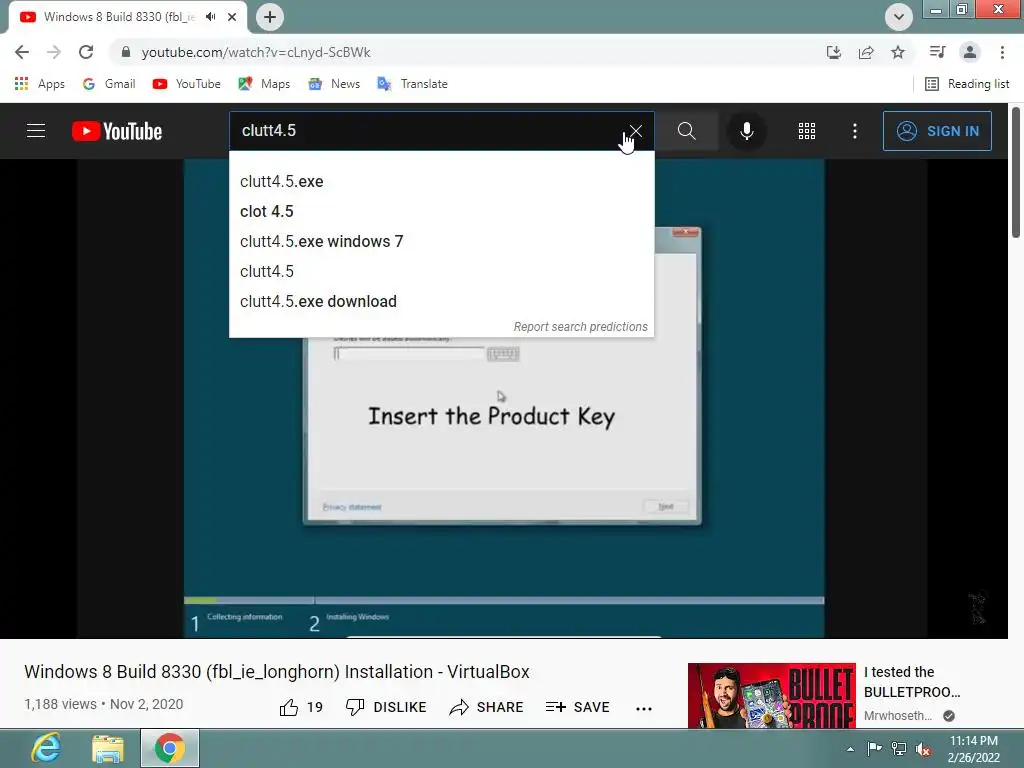Share this page from the address bar
Screen dimensions: 1024x768
coord(866,52)
